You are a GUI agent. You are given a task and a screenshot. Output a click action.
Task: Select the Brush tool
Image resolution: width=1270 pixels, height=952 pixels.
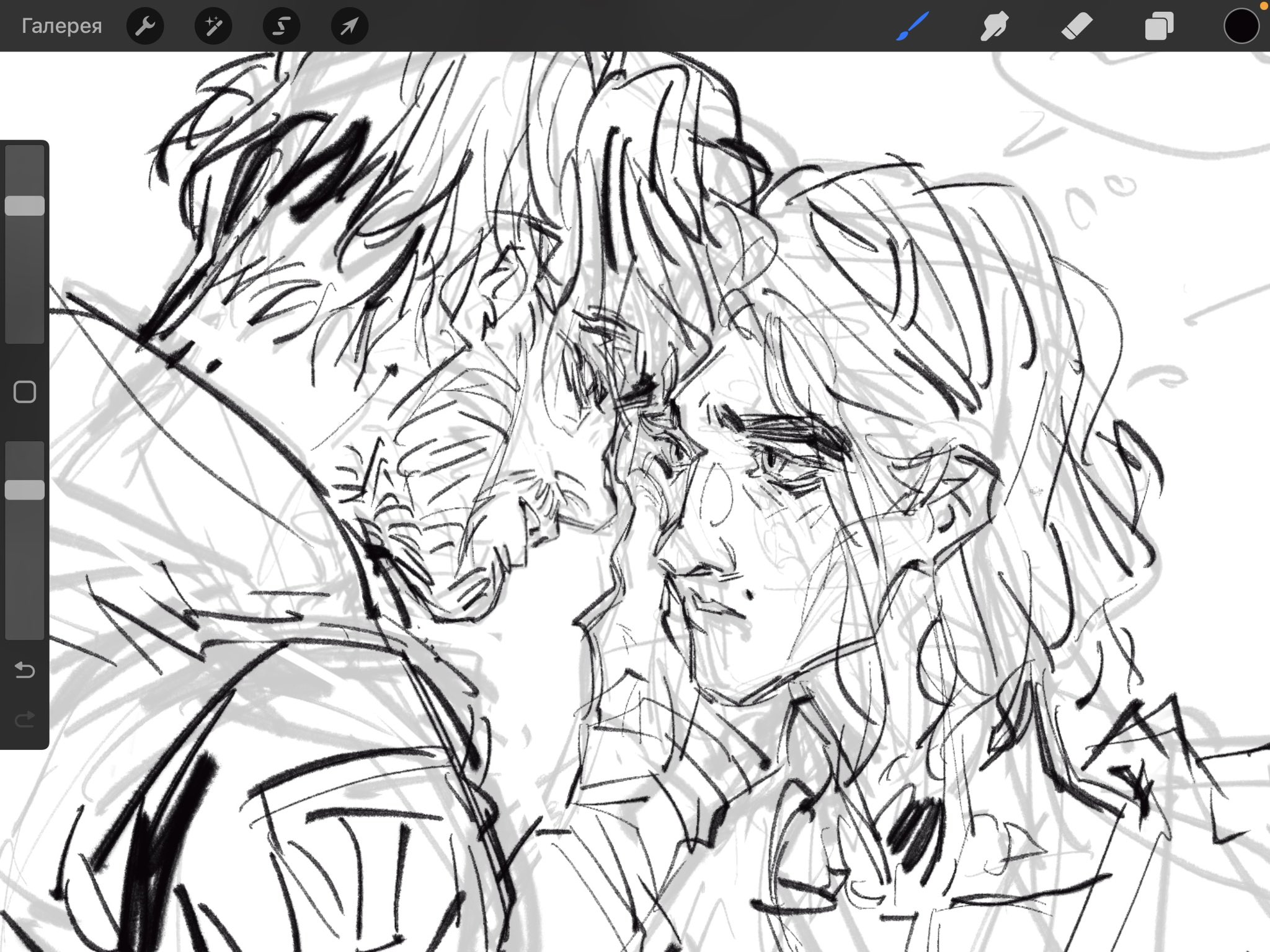click(x=912, y=26)
